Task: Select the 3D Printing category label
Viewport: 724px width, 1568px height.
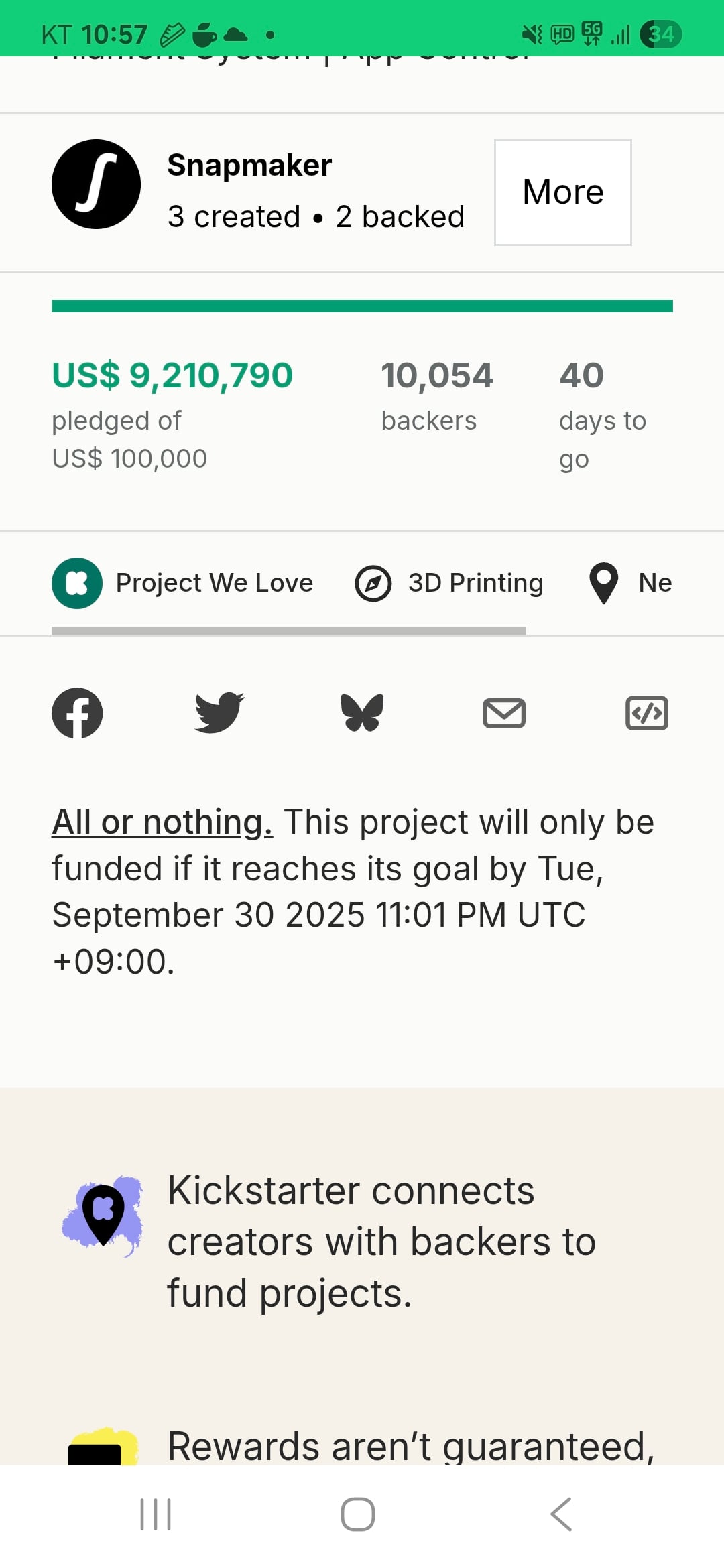Action: [x=476, y=583]
